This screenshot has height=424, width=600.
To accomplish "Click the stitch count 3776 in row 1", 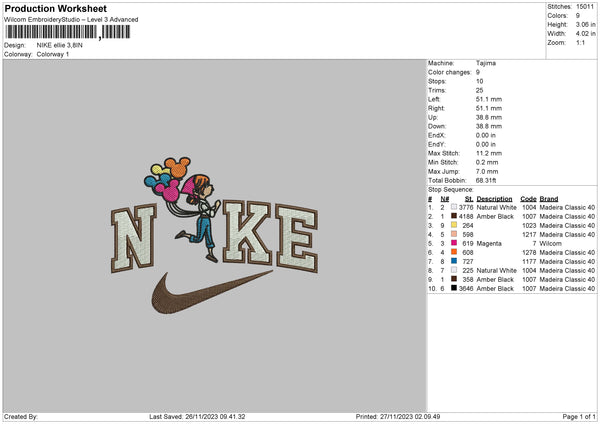I will pyautogui.click(x=466, y=207).
